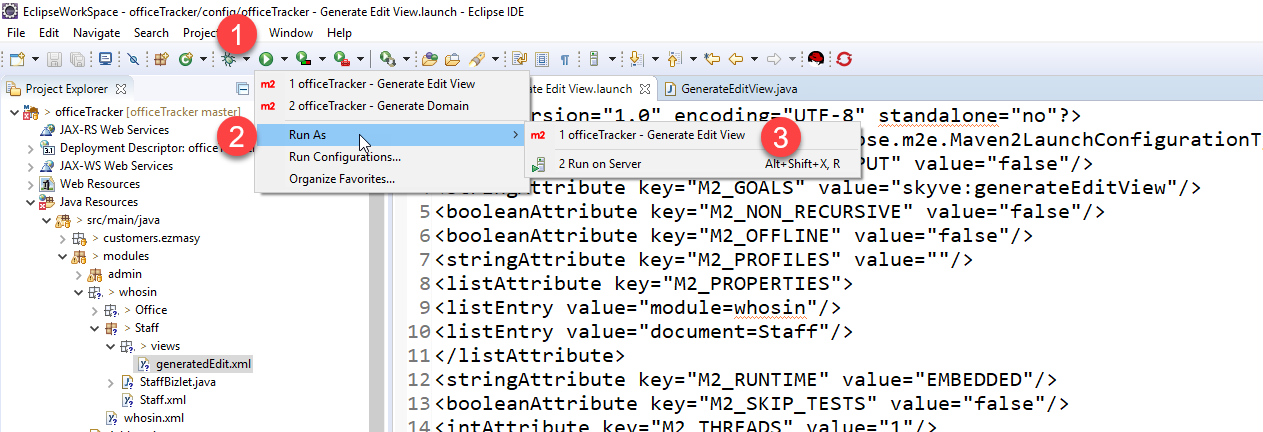Expand JAX-WS Web Services node

tap(30, 166)
